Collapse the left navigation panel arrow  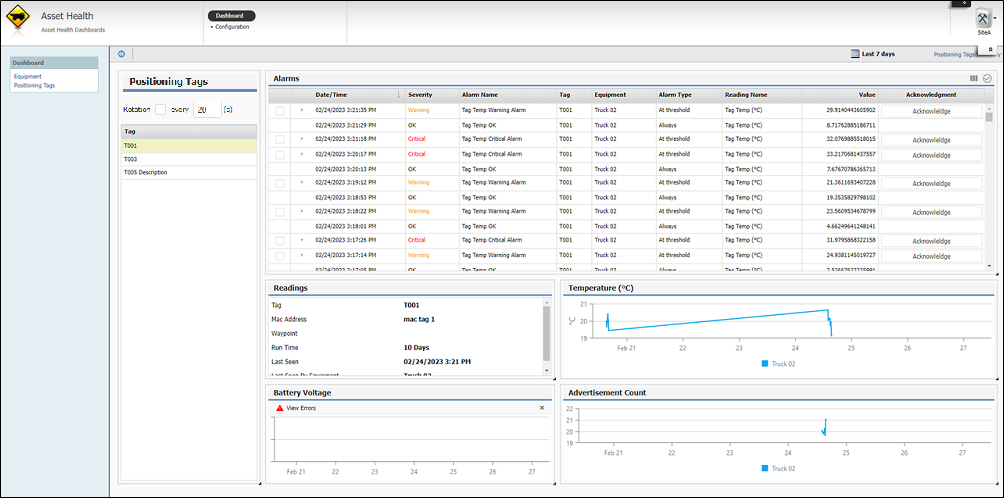click(x=122, y=54)
